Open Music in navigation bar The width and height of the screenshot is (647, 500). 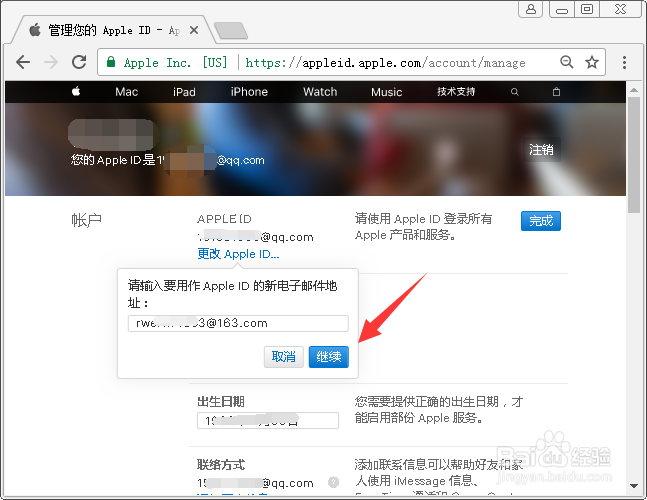(387, 92)
